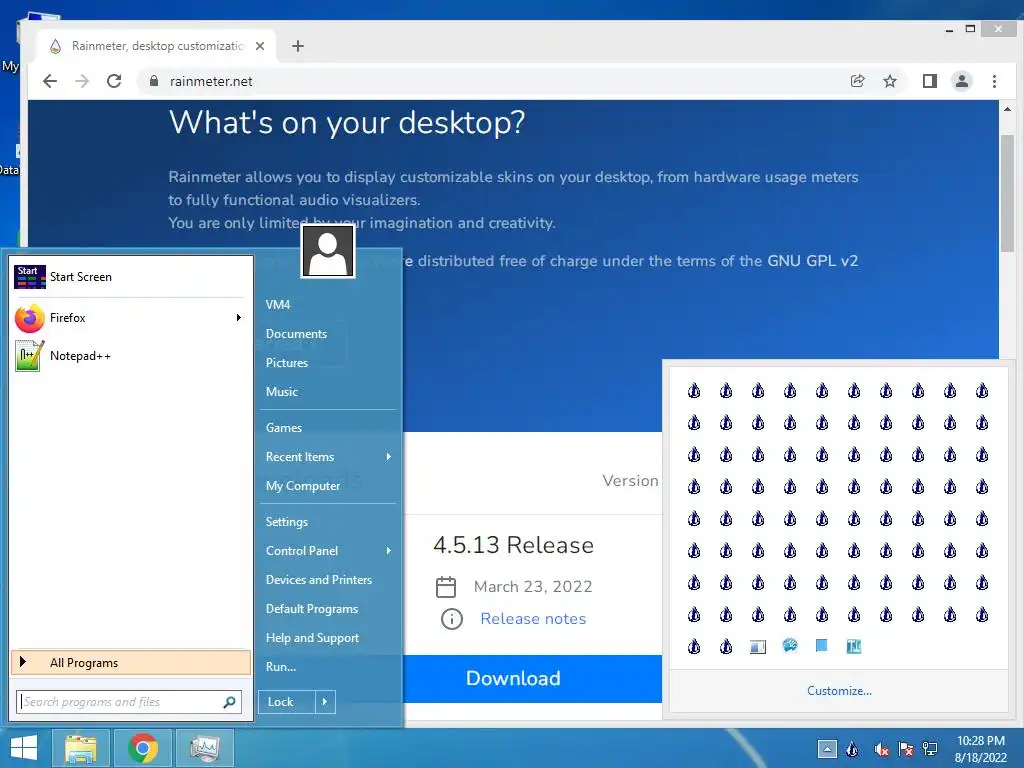The width and height of the screenshot is (1024, 768).
Task: Click the Classic Shell seashell tray icon
Action: [790, 646]
